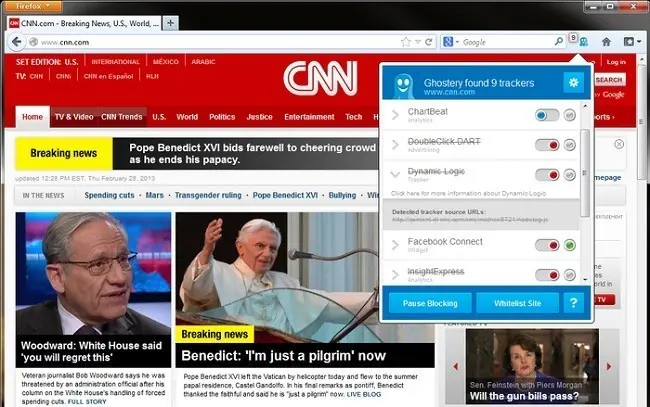Open Ghostery settings gear icon
The image size is (650, 407).
(x=574, y=82)
